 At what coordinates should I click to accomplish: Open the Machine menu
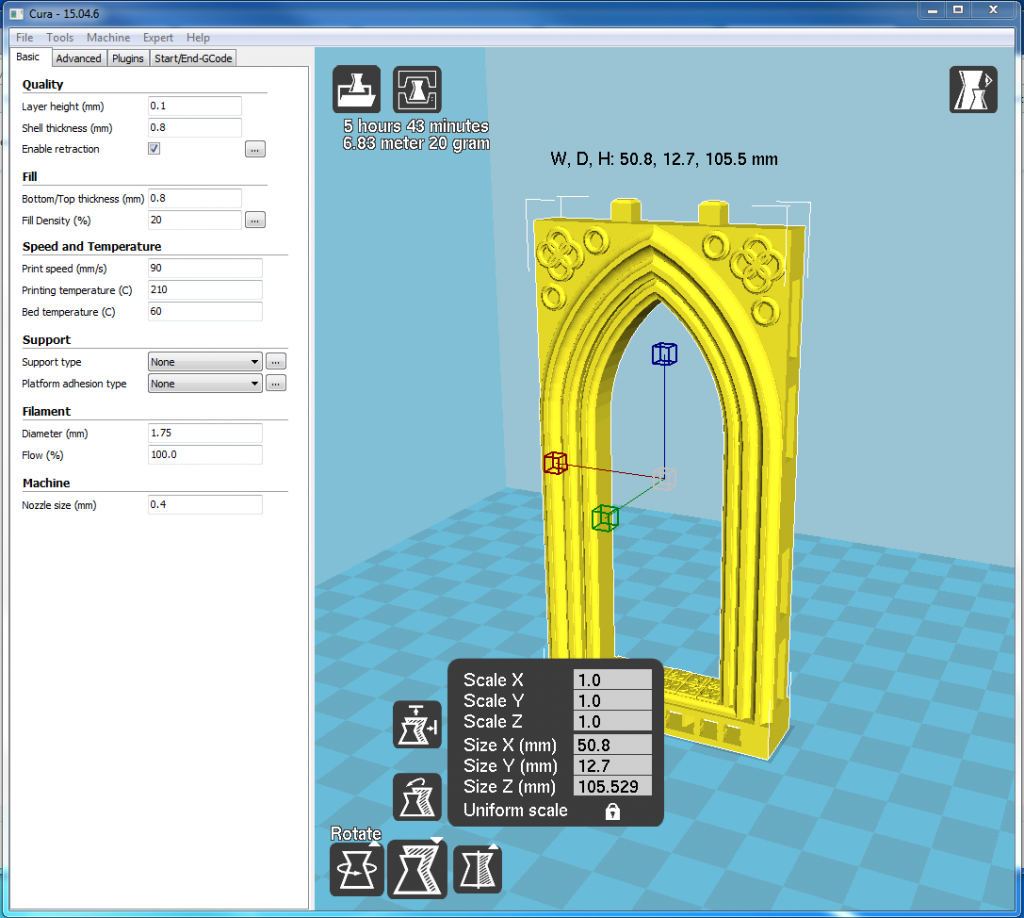coord(108,37)
